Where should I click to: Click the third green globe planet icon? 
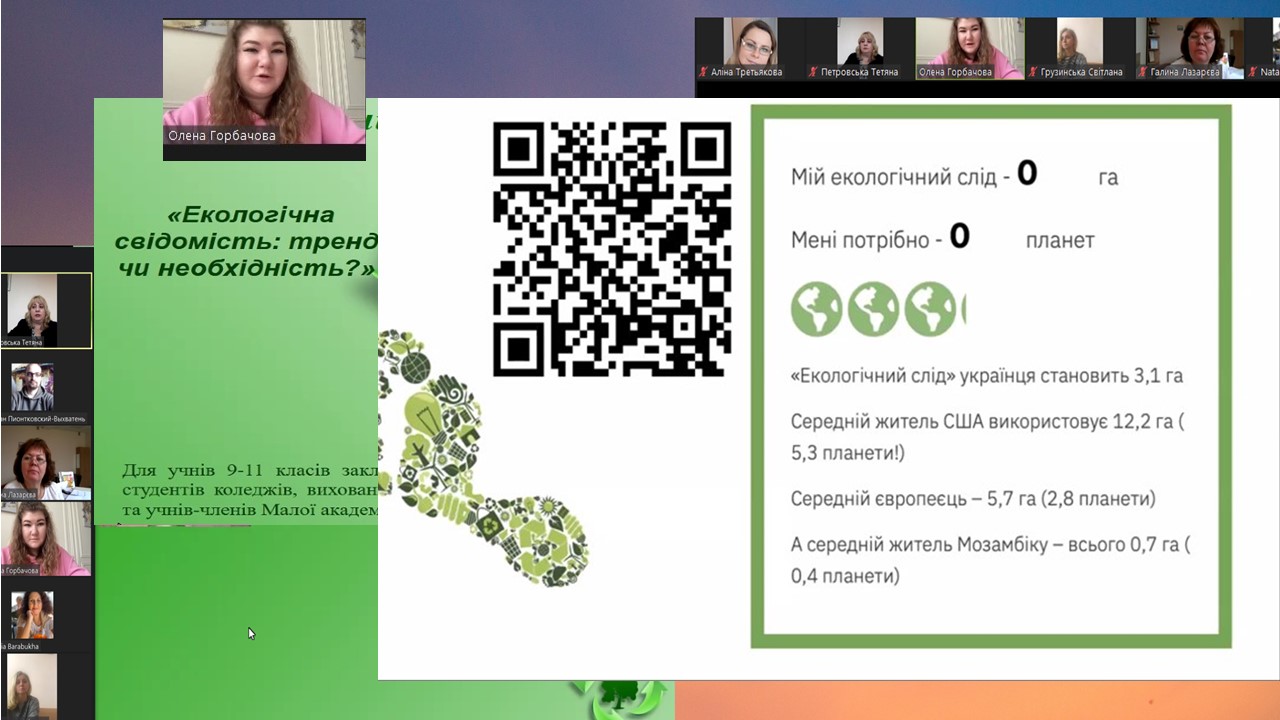click(x=930, y=310)
